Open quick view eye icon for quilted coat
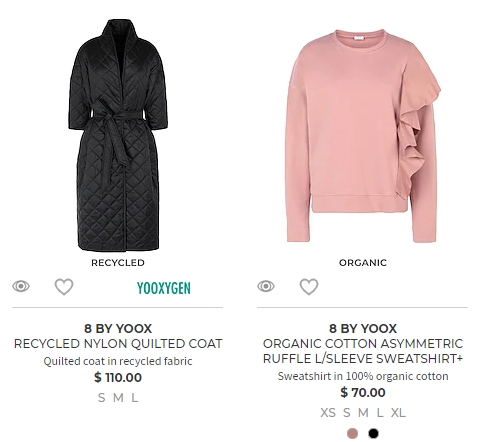 21,286
